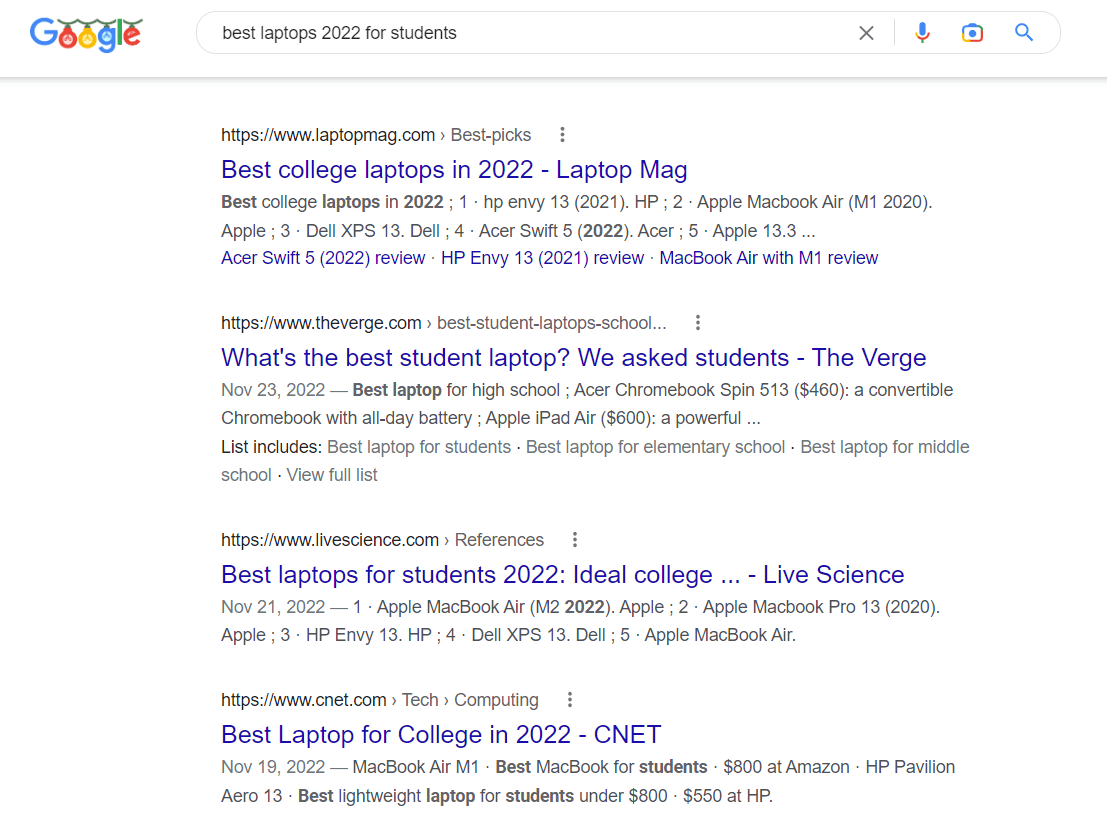Image resolution: width=1107 pixels, height=830 pixels.
Task: Open the CNET Best Laptop for College result
Action: (441, 734)
